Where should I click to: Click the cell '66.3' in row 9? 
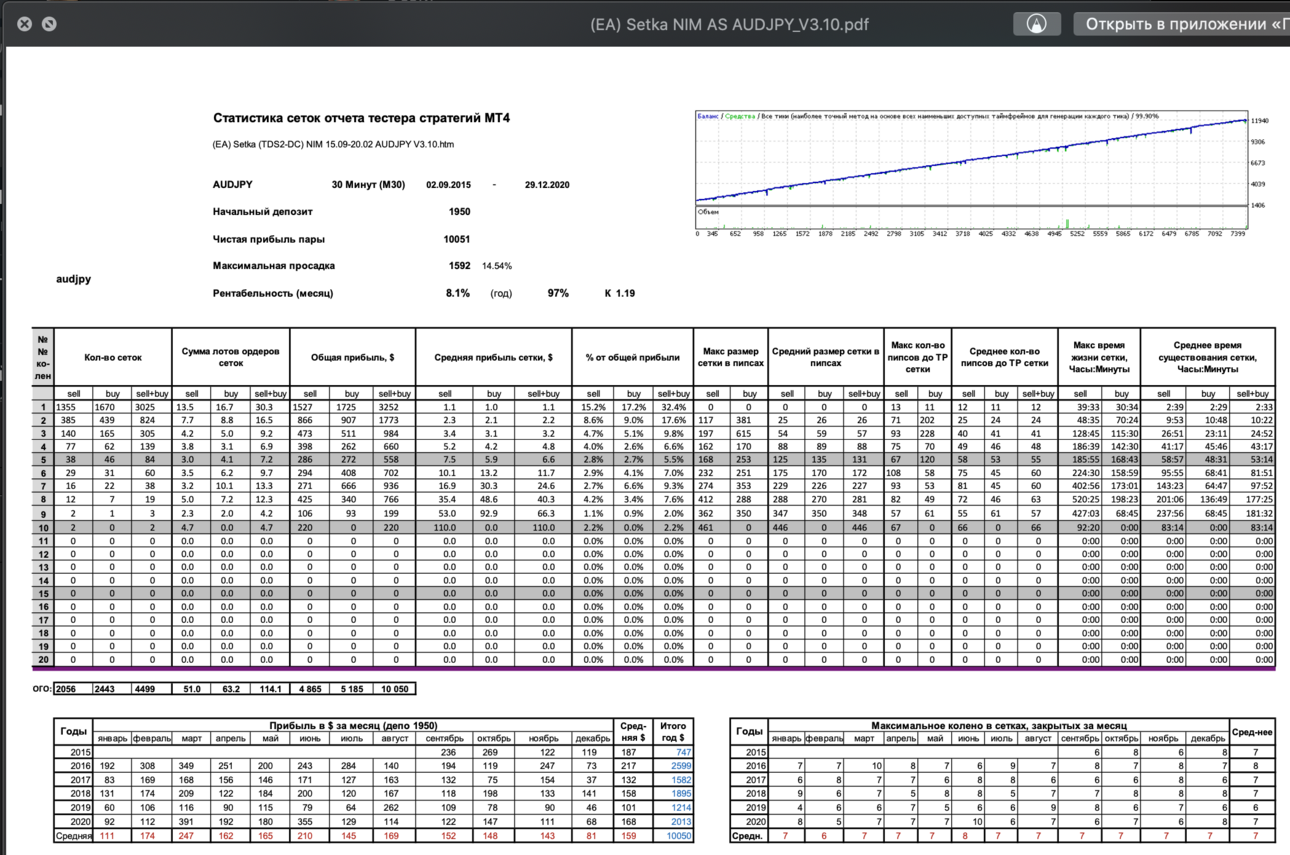click(x=545, y=514)
